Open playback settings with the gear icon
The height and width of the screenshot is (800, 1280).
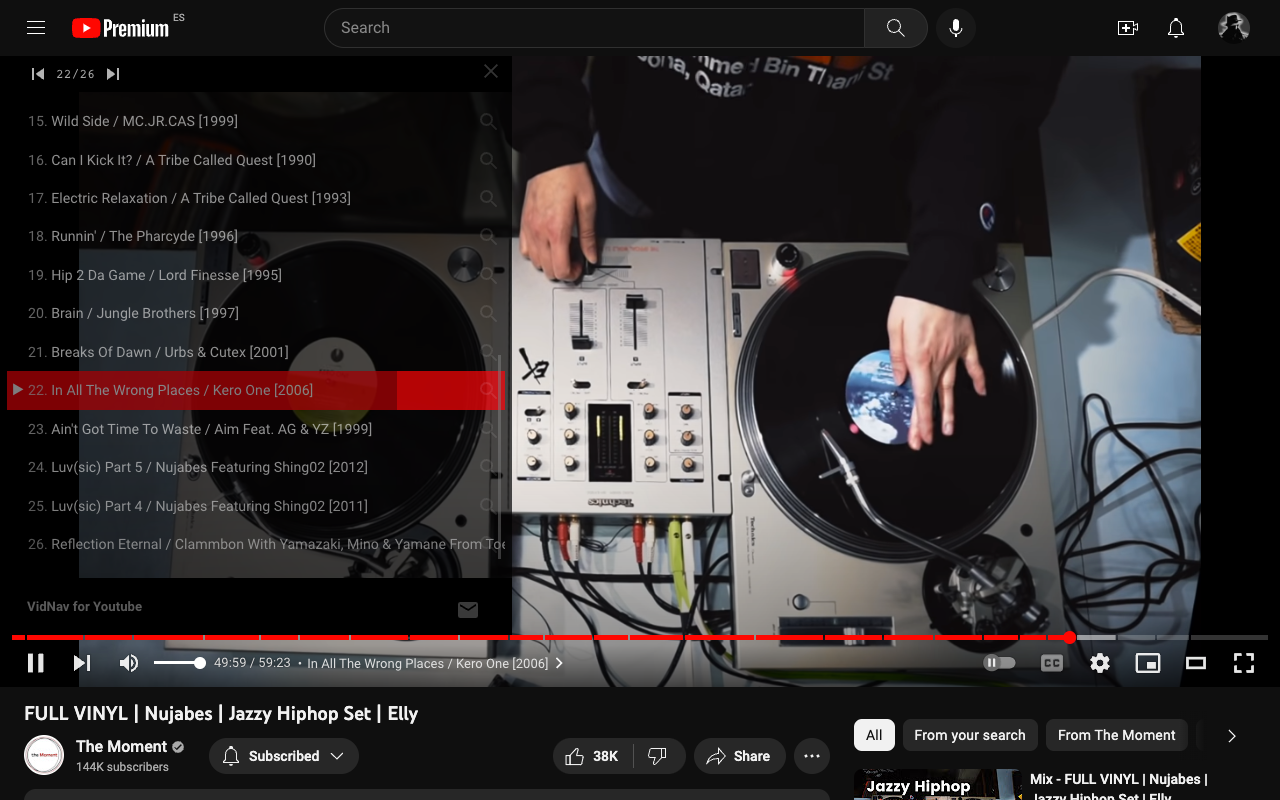coord(1099,662)
